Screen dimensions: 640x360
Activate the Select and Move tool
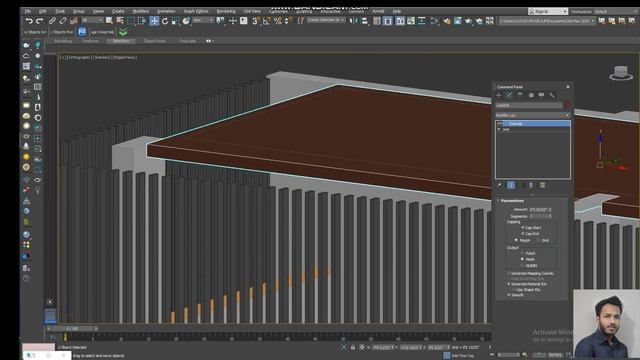coord(154,21)
